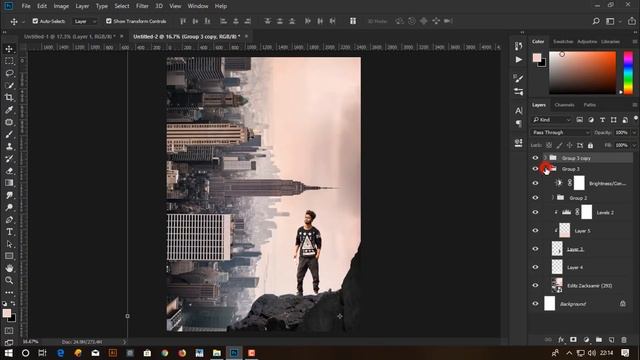Open the Fill value dropdown arrow
This screenshot has height=360, width=640.
point(634,145)
